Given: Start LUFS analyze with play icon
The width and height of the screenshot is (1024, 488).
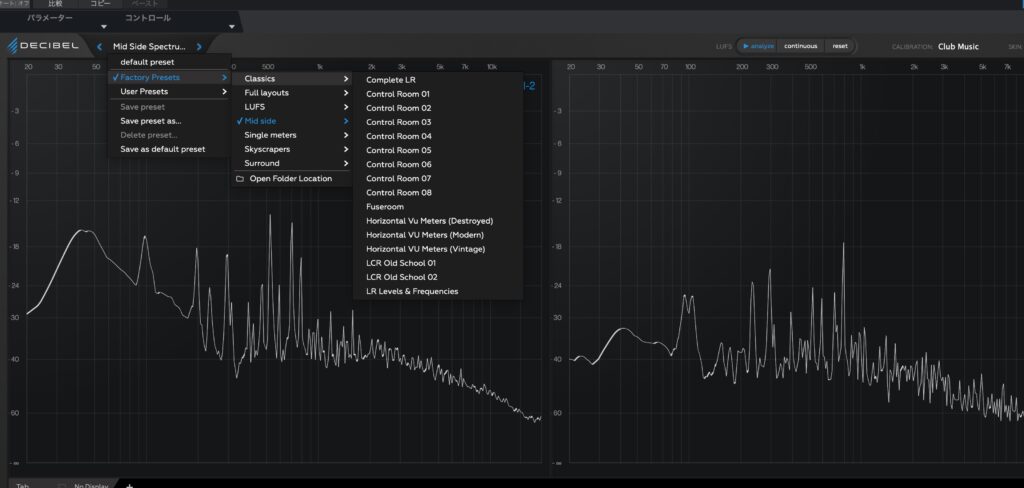Looking at the screenshot, I should [746, 46].
